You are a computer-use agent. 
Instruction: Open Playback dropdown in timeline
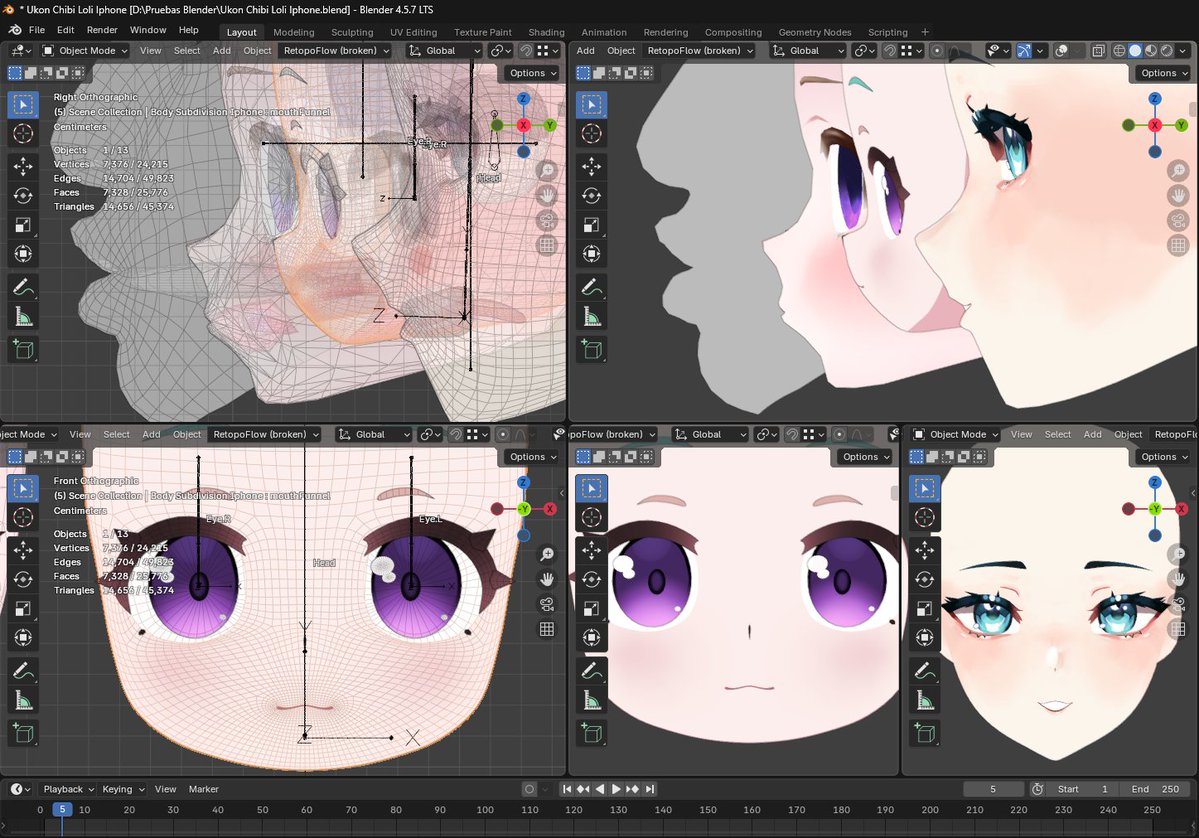point(68,789)
